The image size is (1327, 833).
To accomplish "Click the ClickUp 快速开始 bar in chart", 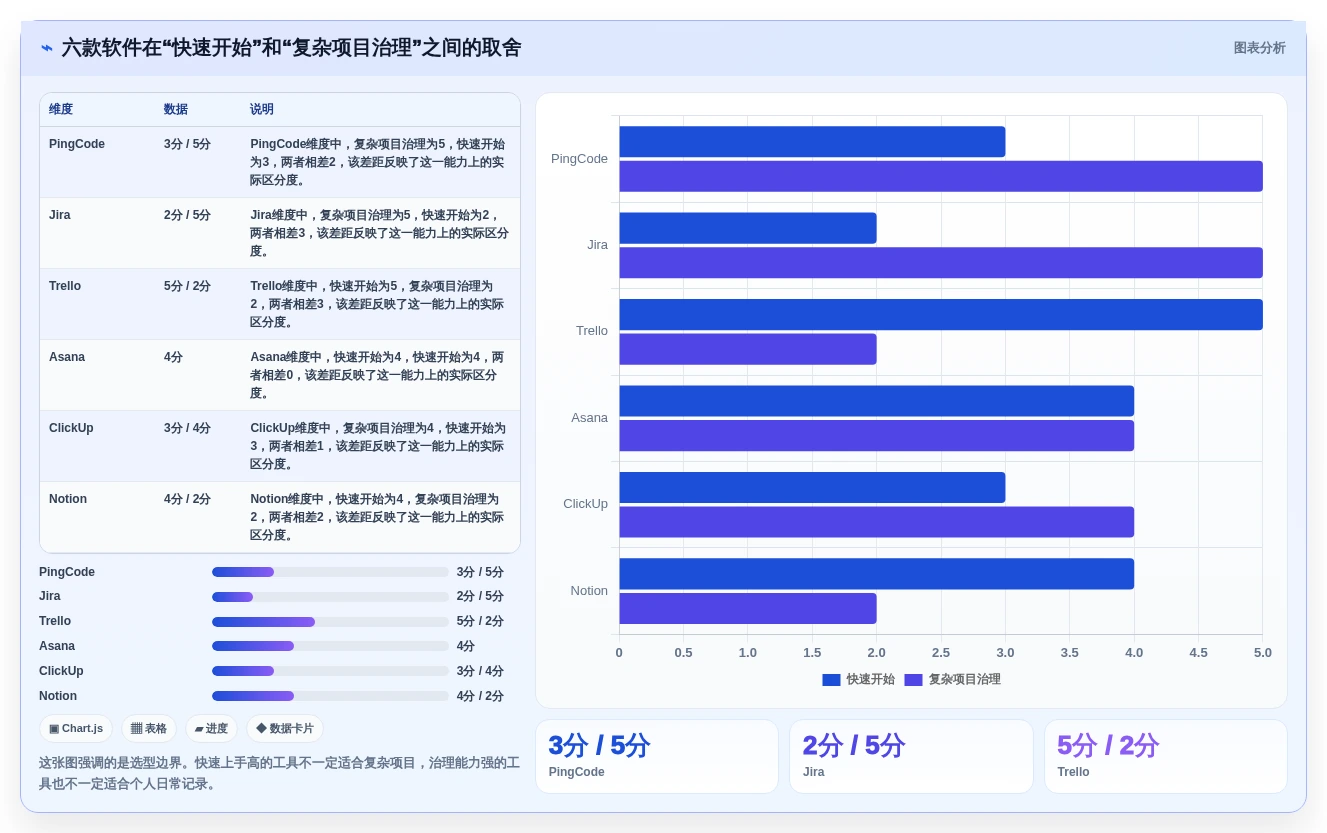I will coord(812,487).
